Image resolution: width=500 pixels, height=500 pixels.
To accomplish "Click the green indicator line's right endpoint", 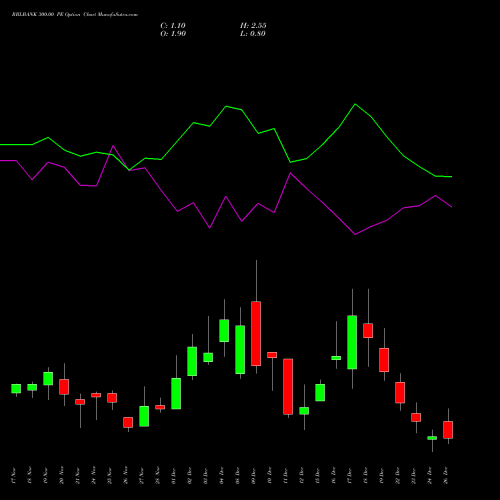I will click(x=452, y=177).
